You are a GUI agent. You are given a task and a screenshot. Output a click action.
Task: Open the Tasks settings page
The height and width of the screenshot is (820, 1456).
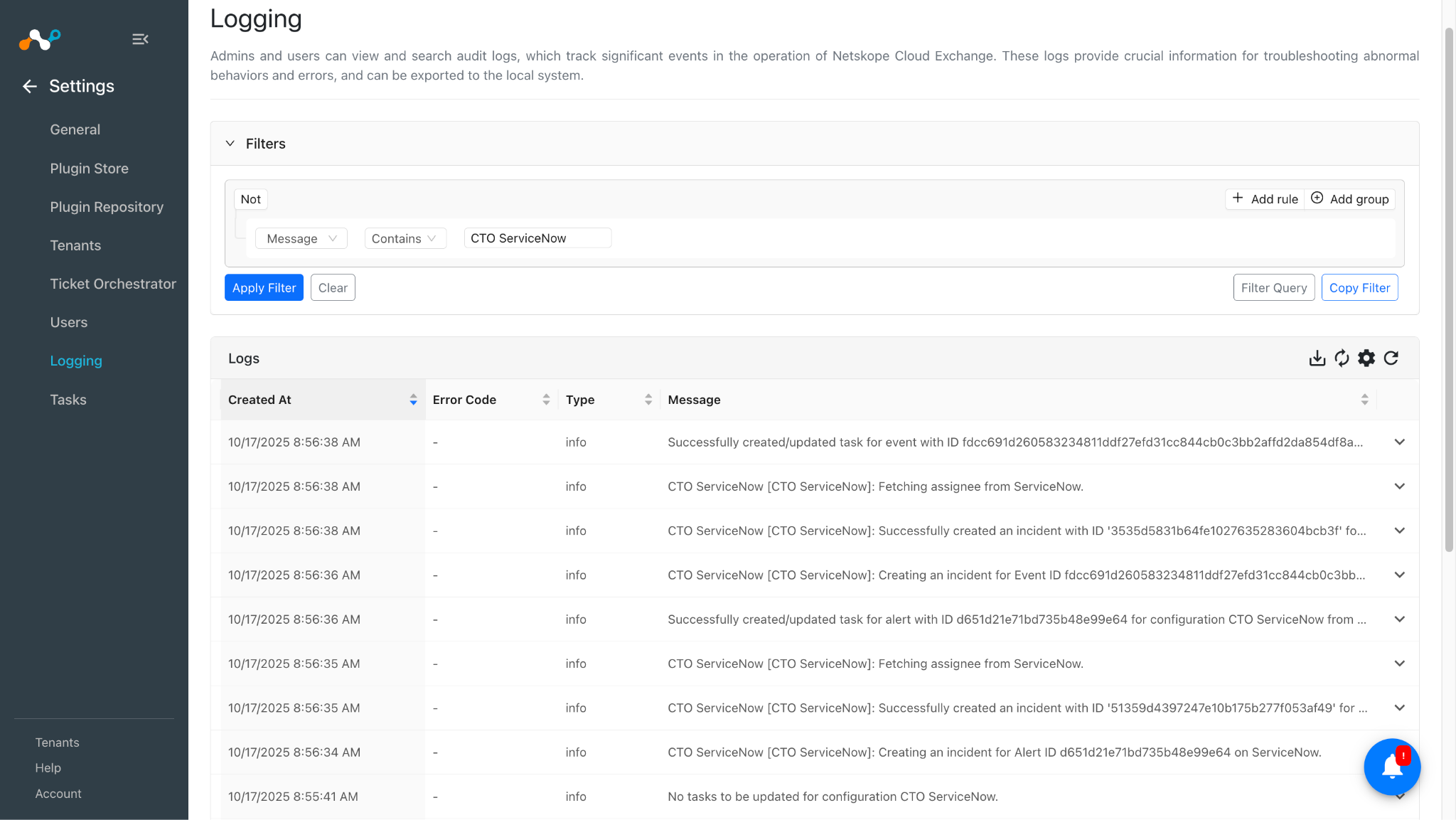coord(68,400)
